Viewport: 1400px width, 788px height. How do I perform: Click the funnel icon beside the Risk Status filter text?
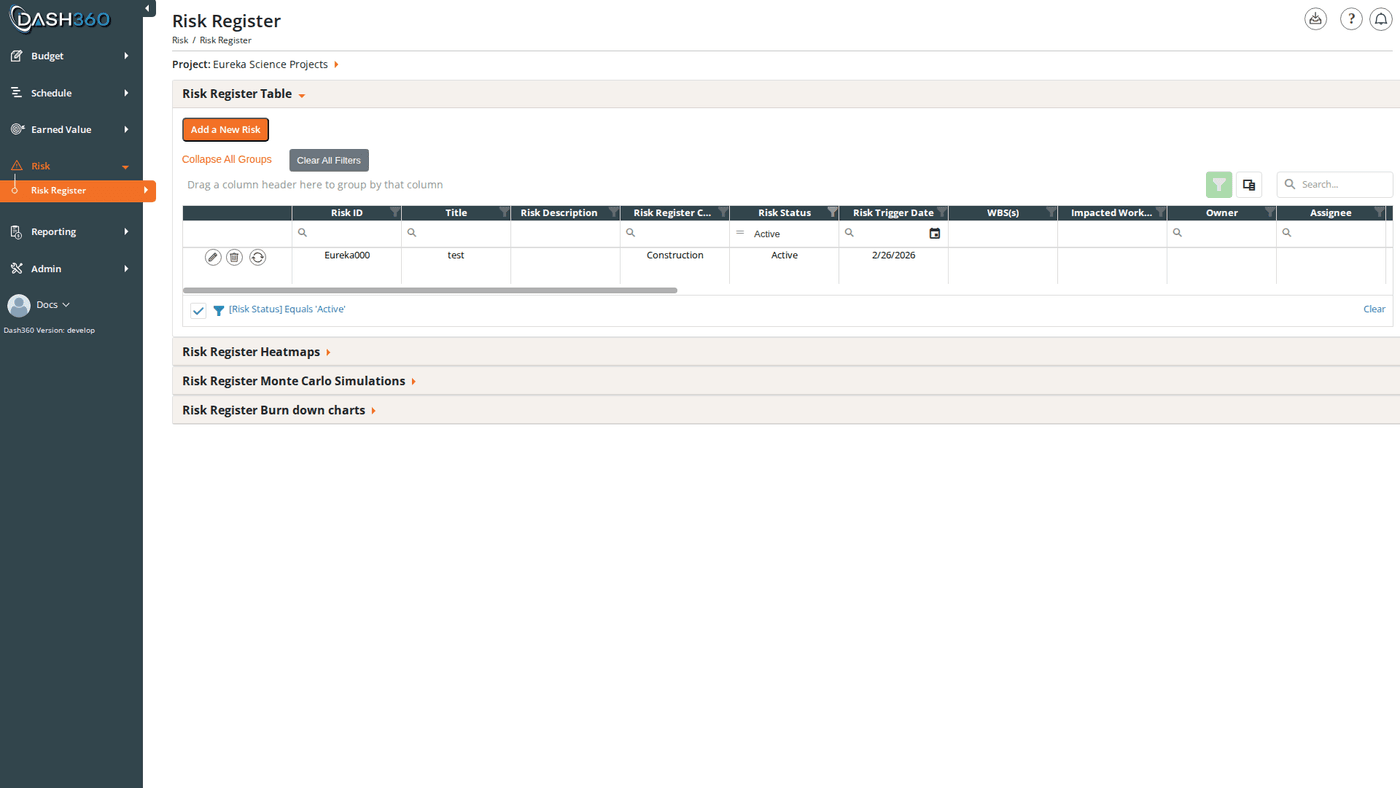219,310
